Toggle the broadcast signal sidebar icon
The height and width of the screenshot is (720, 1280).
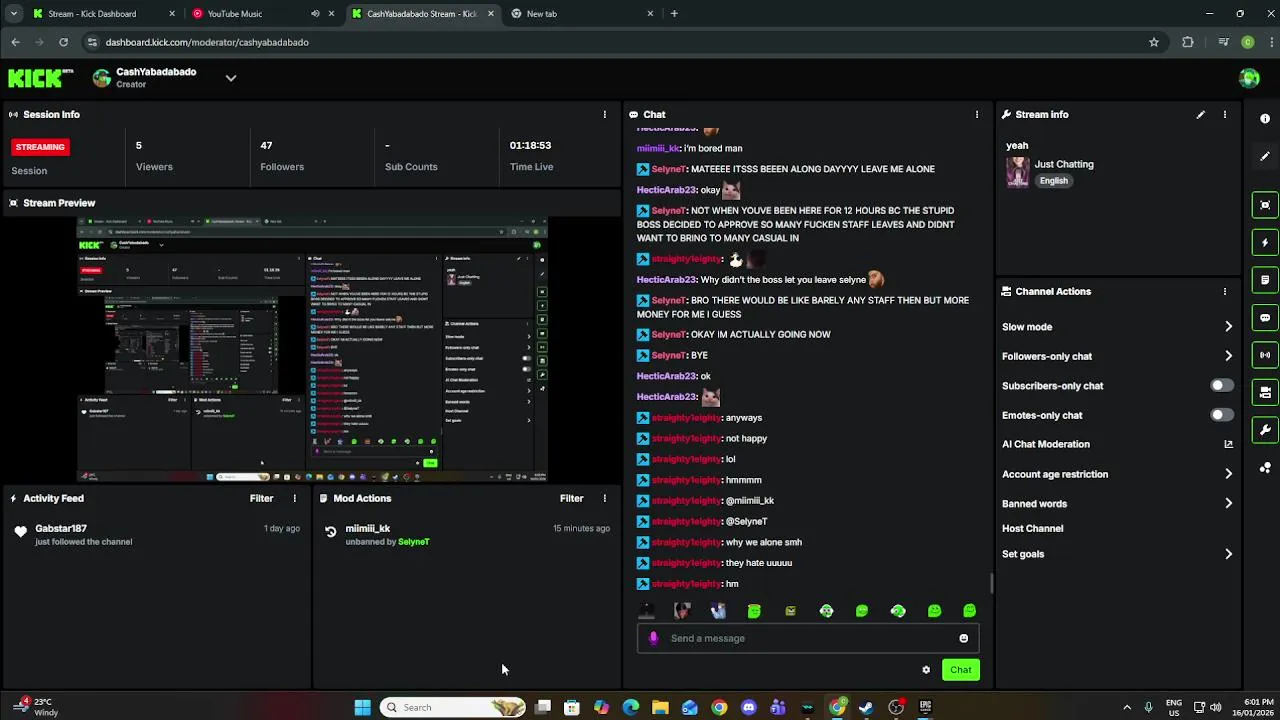tap(1265, 355)
